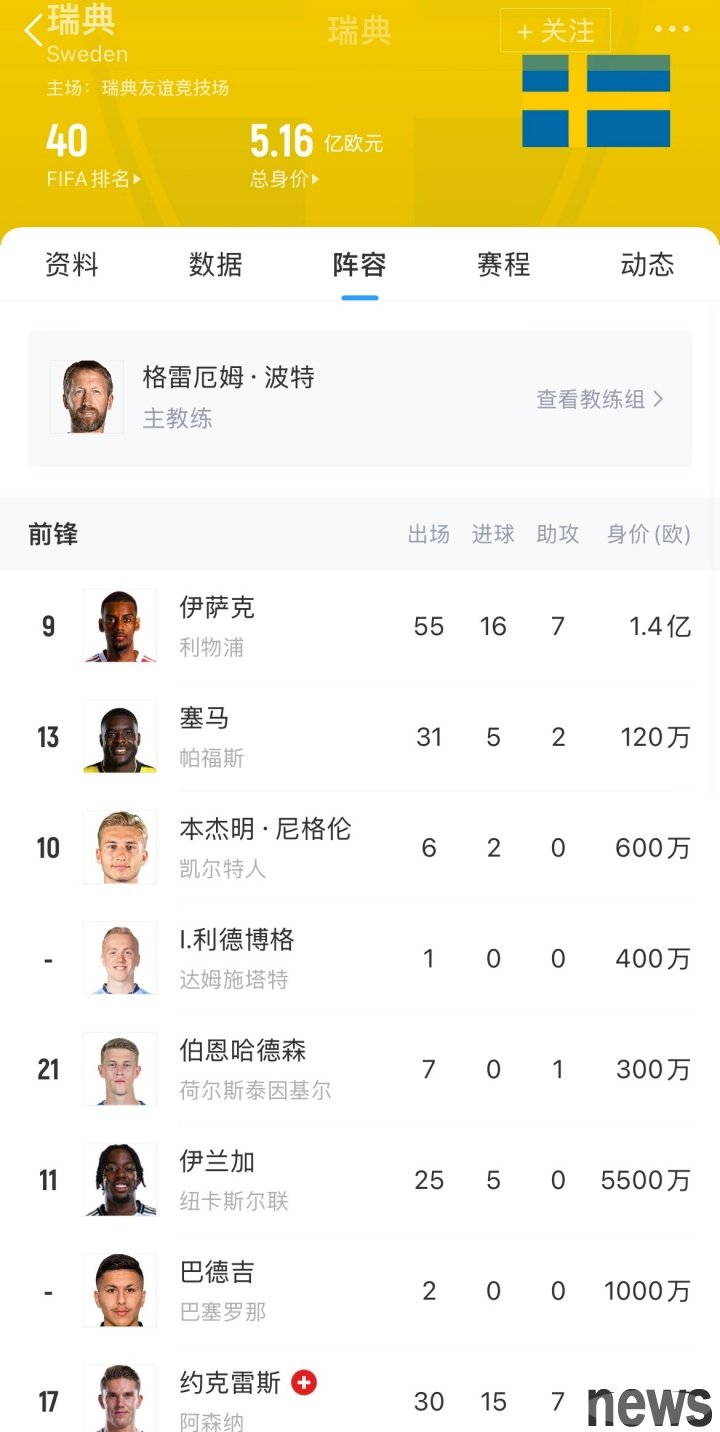Tap the red cross injury icon beside 约克雷斯

(304, 1382)
